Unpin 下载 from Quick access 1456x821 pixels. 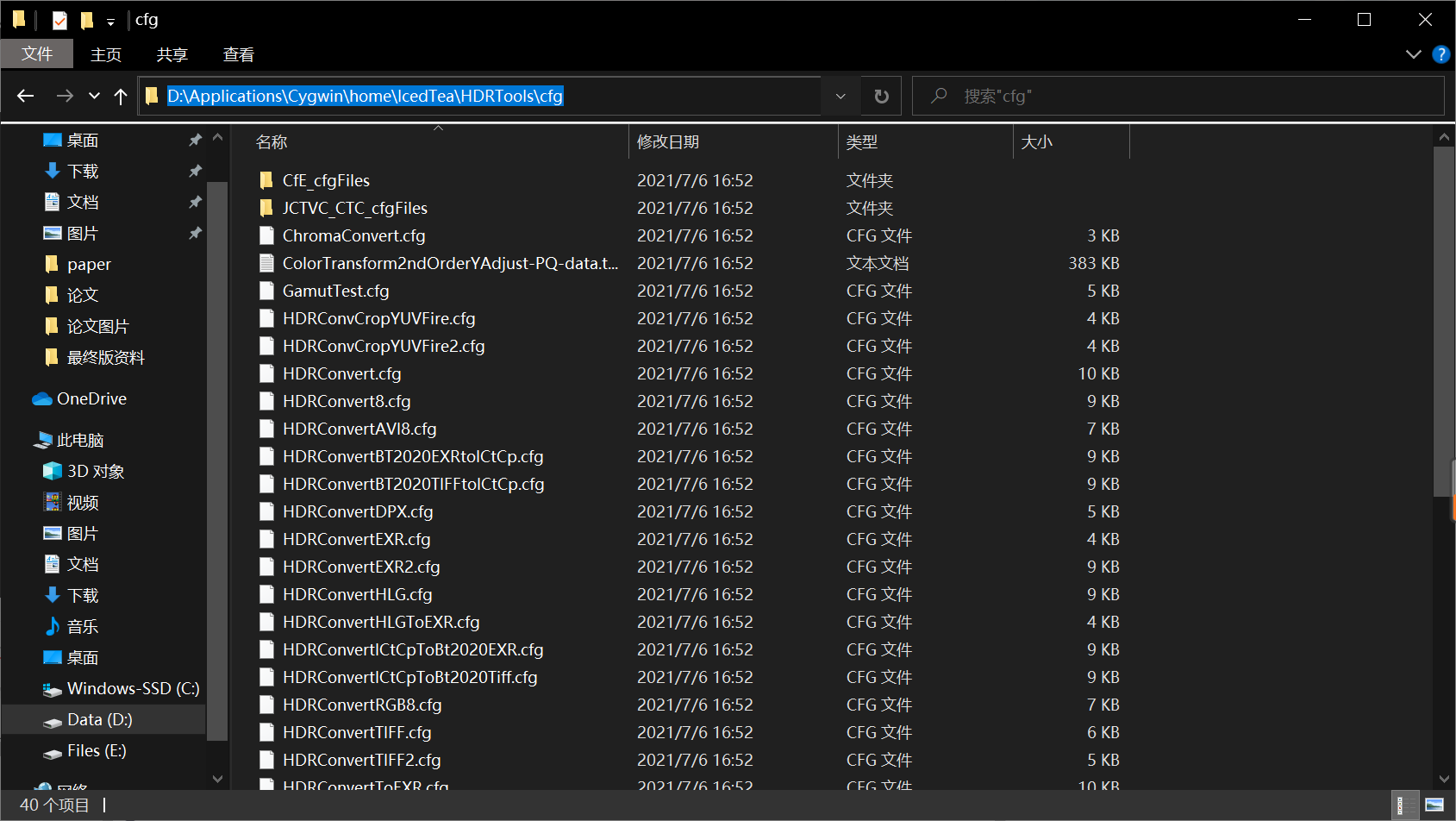point(195,171)
